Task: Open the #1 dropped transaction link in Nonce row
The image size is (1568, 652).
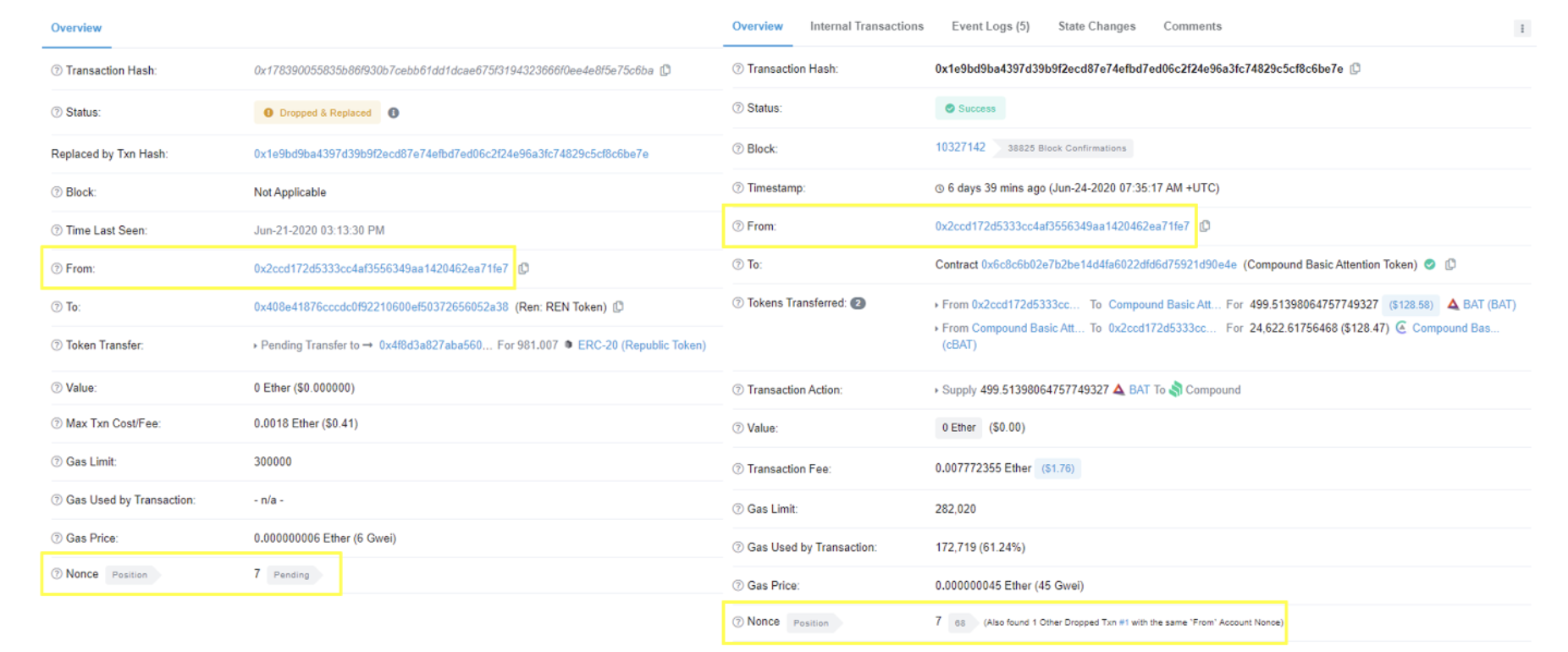Action: pos(1124,622)
